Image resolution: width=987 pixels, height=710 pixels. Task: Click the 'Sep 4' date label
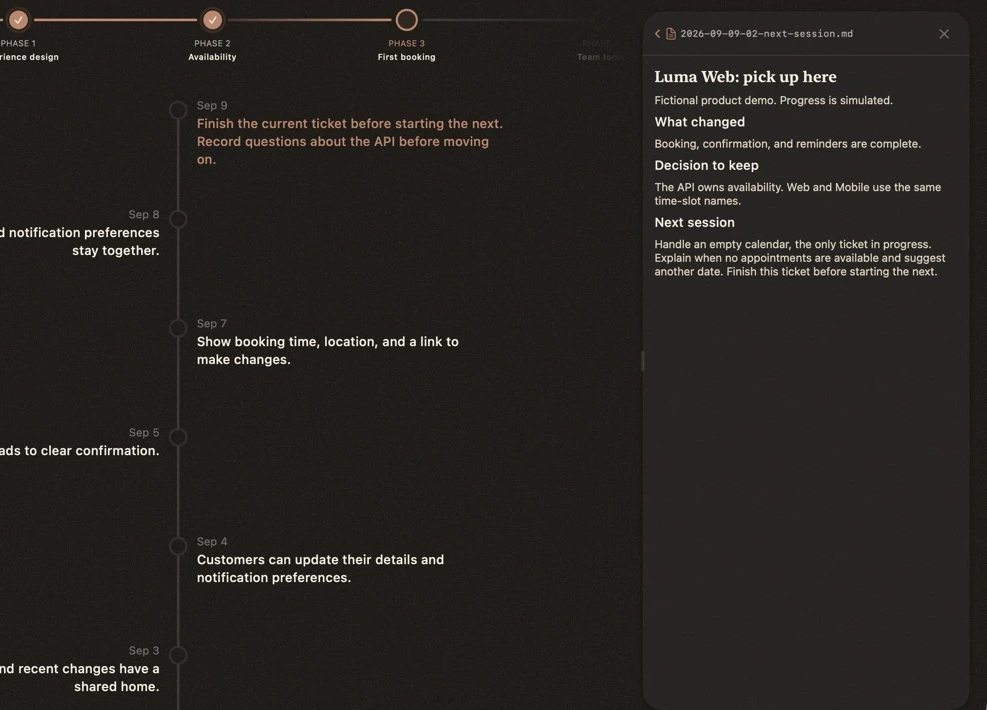tap(212, 542)
